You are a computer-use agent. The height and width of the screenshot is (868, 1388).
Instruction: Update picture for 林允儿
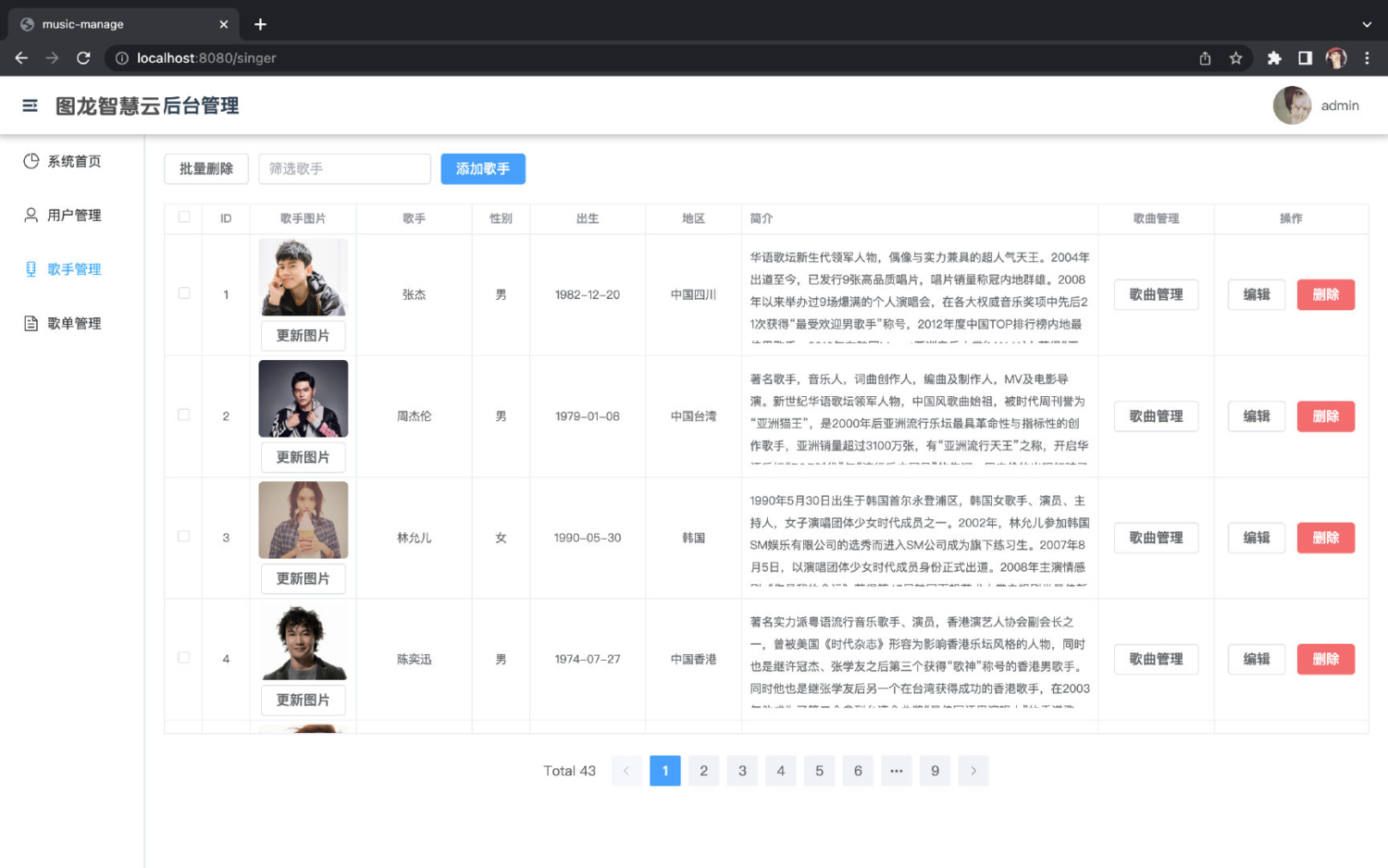click(304, 578)
